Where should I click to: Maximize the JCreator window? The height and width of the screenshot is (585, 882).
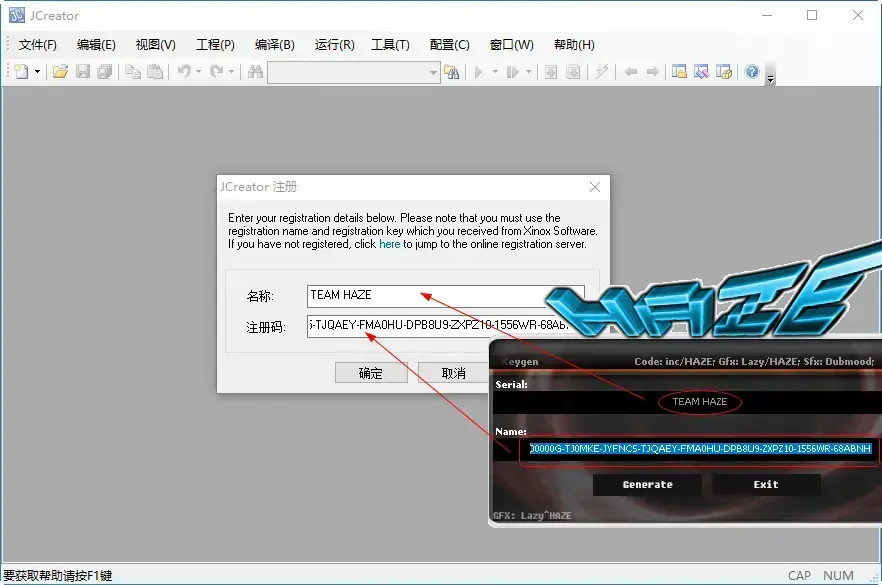click(812, 15)
